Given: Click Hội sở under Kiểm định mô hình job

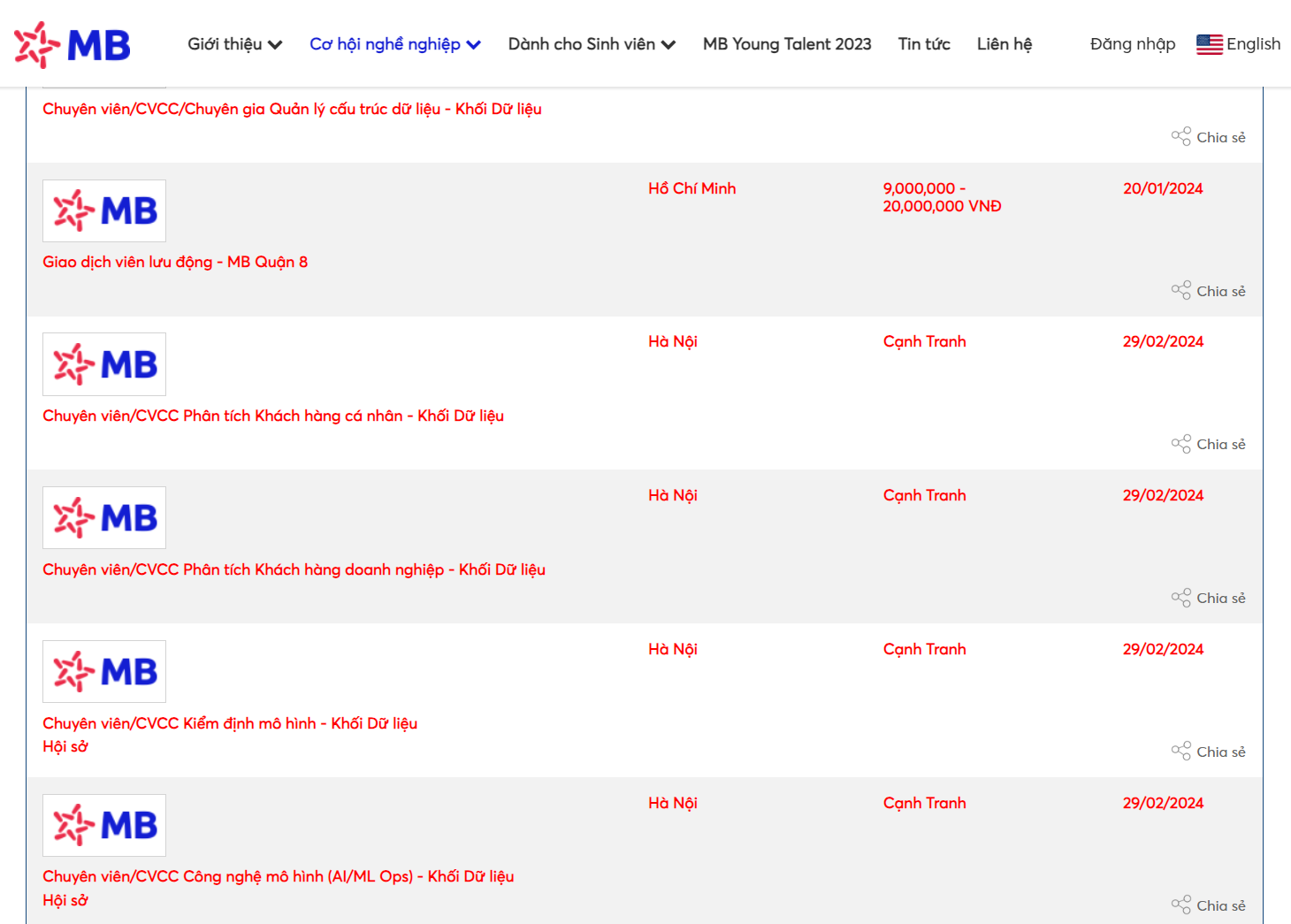Looking at the screenshot, I should click(x=65, y=746).
